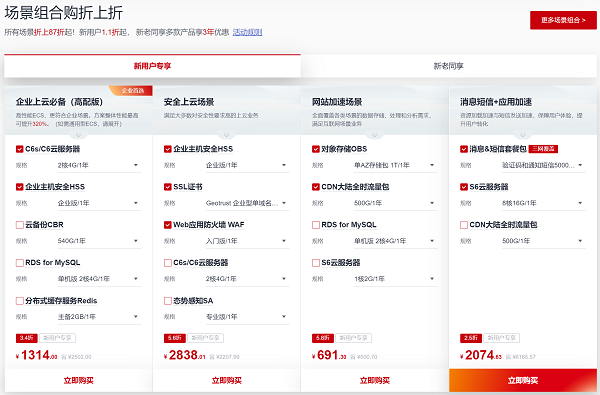Open the 更多场景组合 button

coord(563,20)
